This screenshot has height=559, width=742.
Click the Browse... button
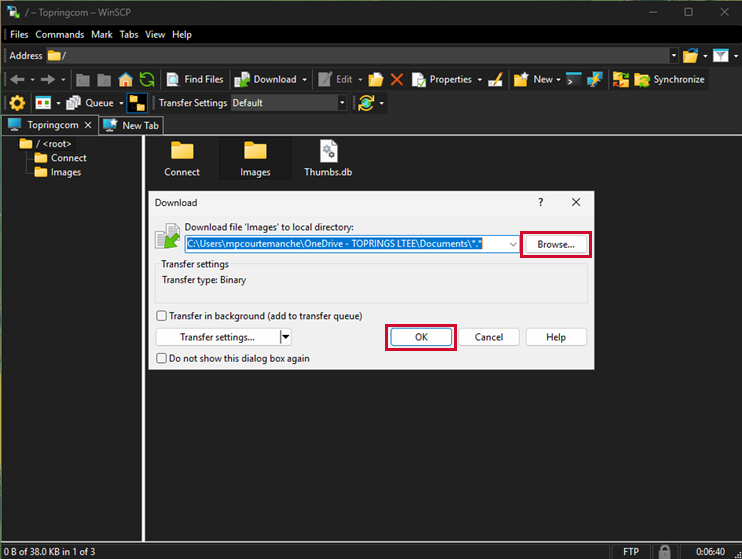coord(556,244)
